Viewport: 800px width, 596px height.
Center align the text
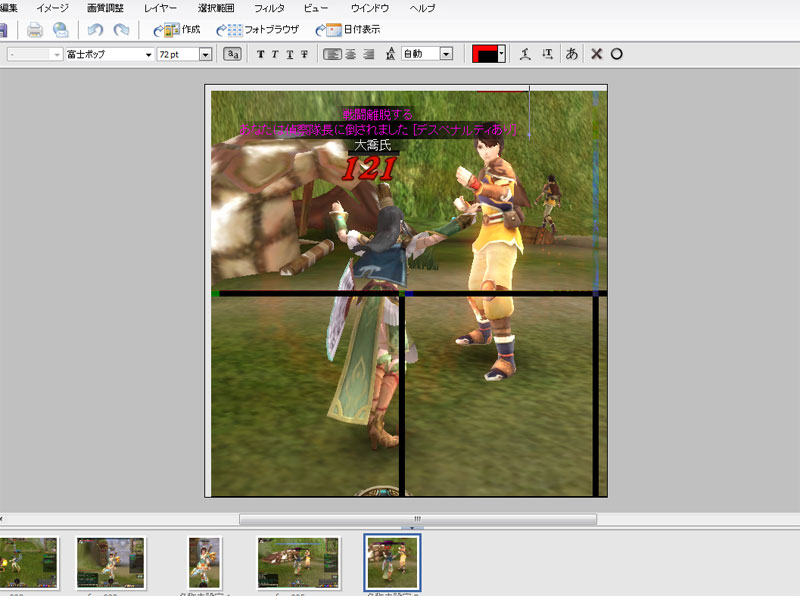(x=351, y=54)
